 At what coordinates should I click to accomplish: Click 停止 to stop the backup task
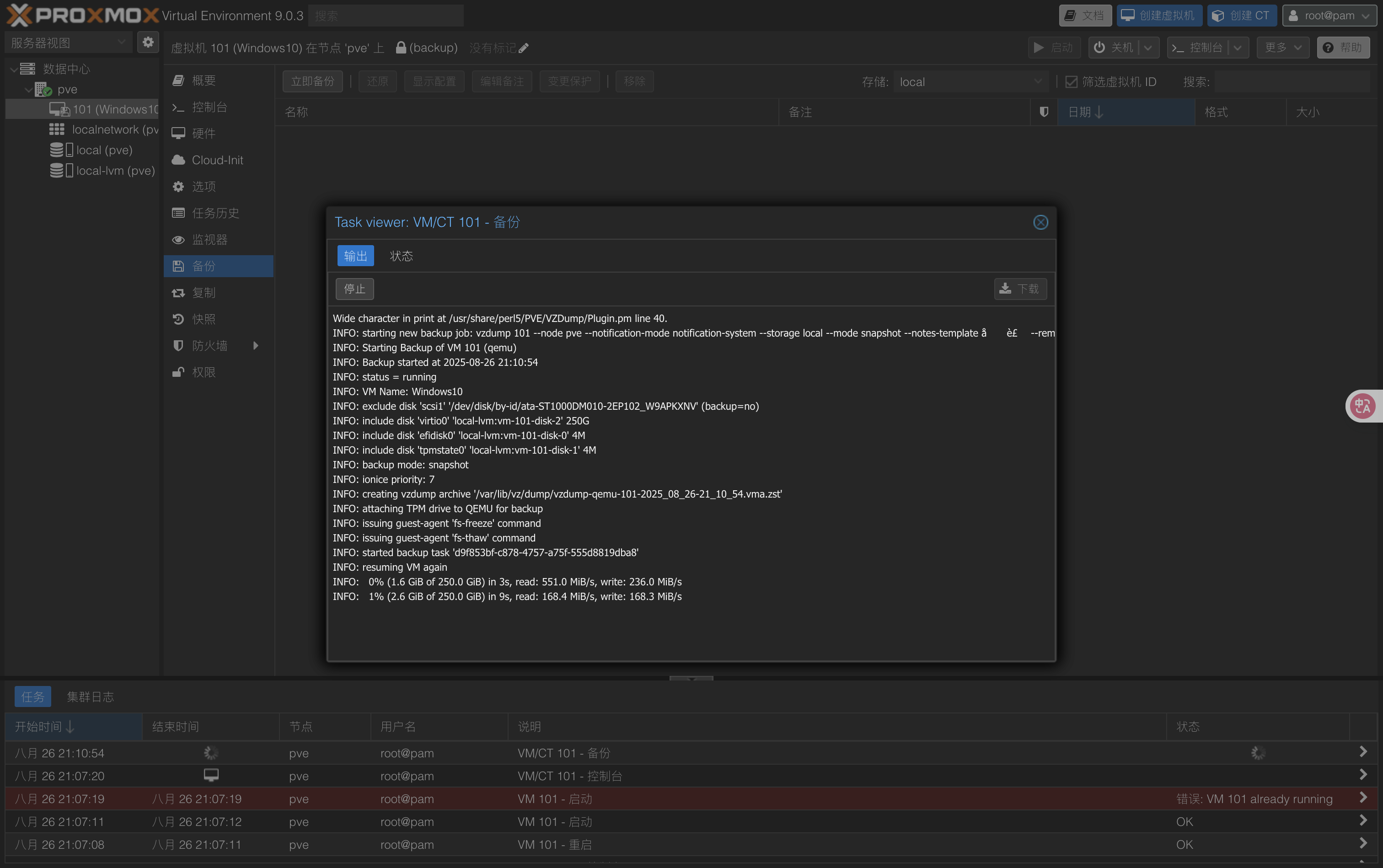click(x=355, y=289)
